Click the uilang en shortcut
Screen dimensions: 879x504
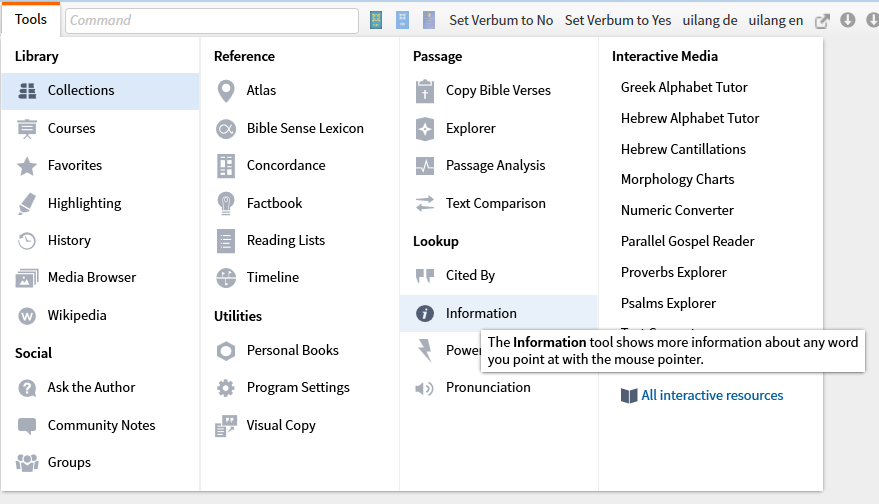776,21
